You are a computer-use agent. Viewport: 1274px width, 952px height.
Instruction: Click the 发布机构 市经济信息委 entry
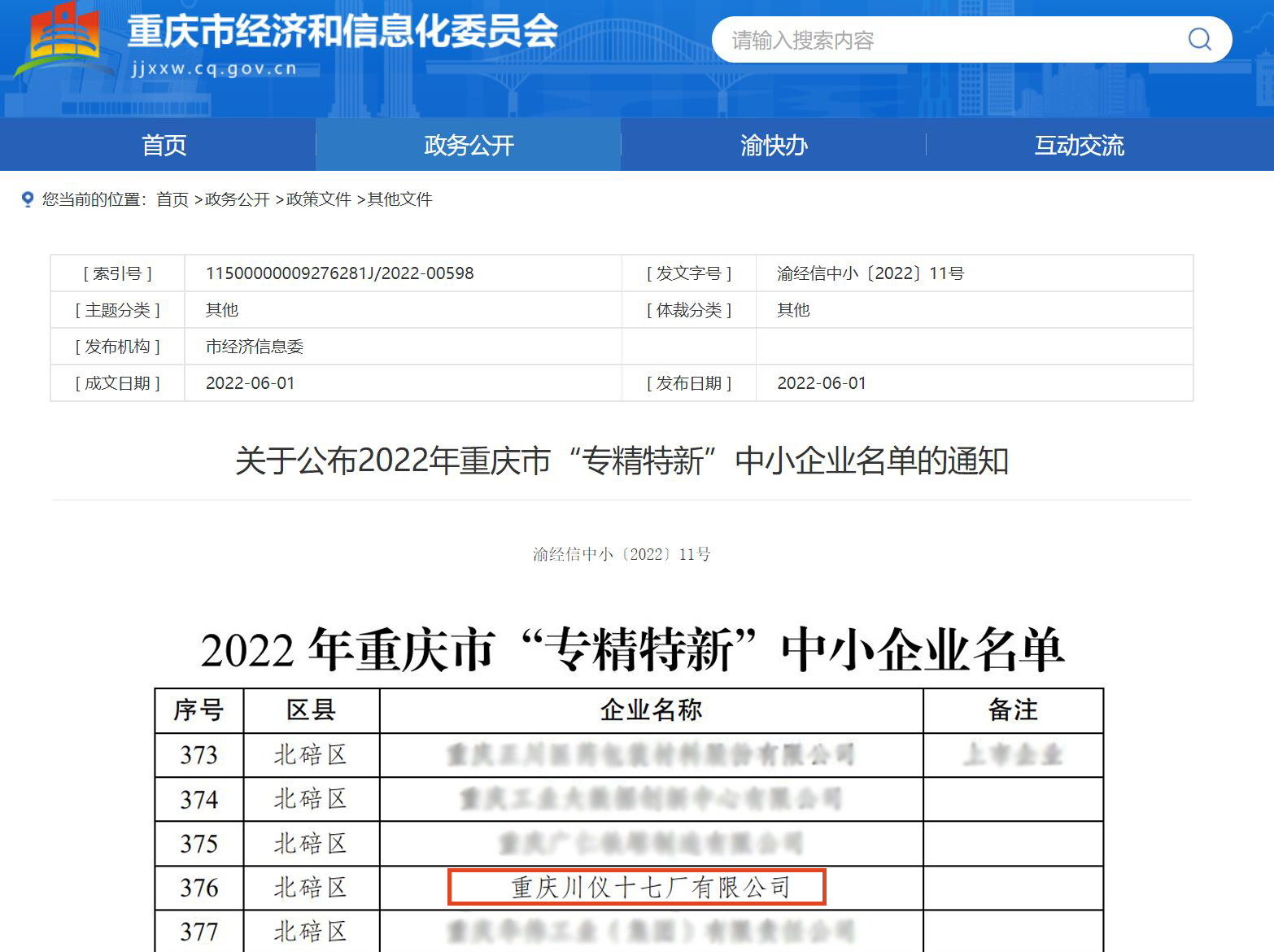[254, 346]
